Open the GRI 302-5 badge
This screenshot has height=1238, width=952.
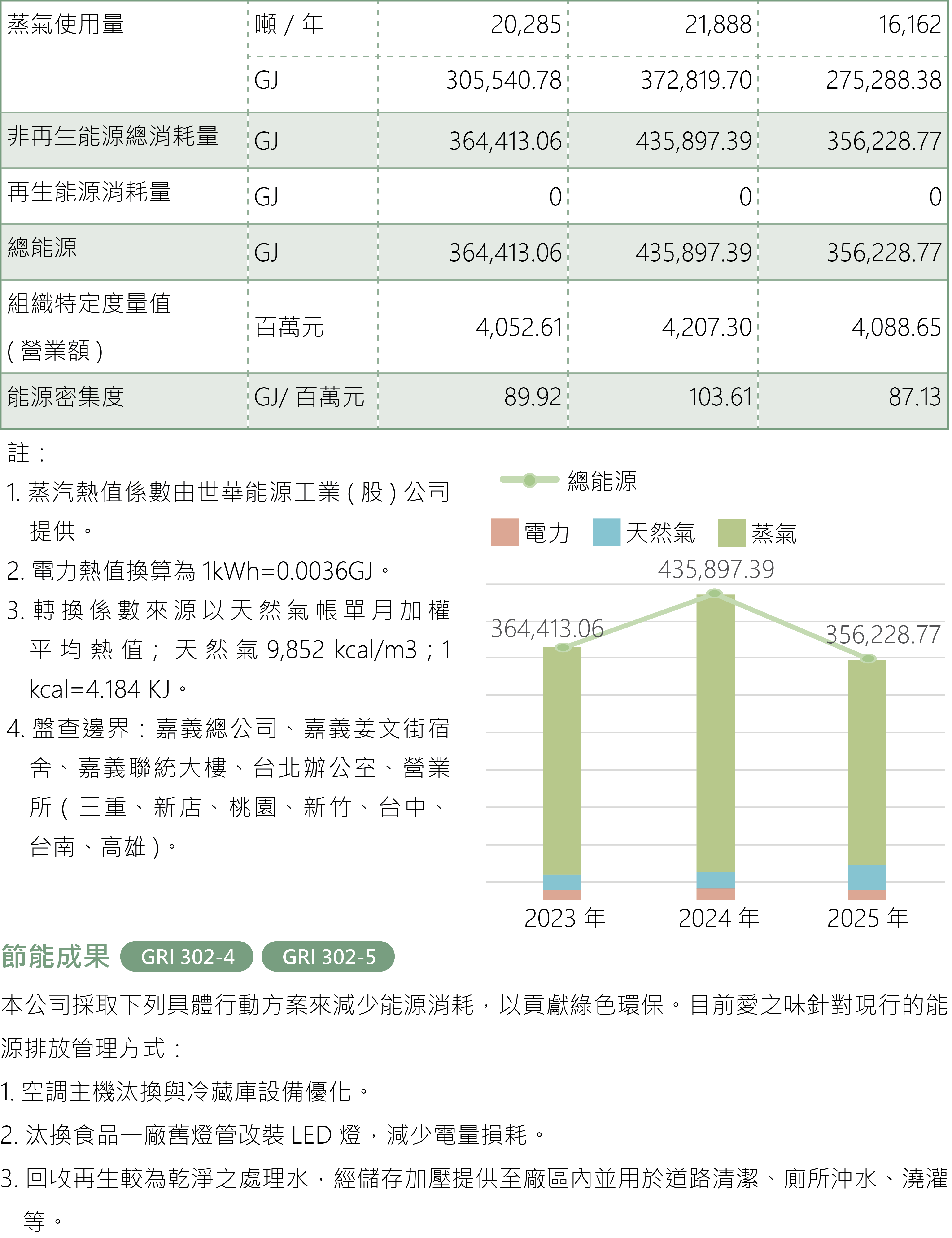pyautogui.click(x=328, y=956)
